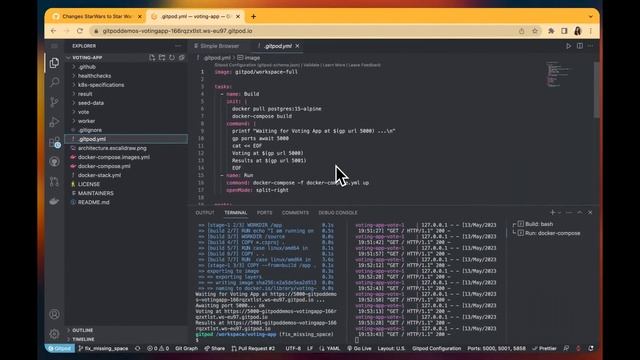Go back in the browser

[x=53, y=31]
